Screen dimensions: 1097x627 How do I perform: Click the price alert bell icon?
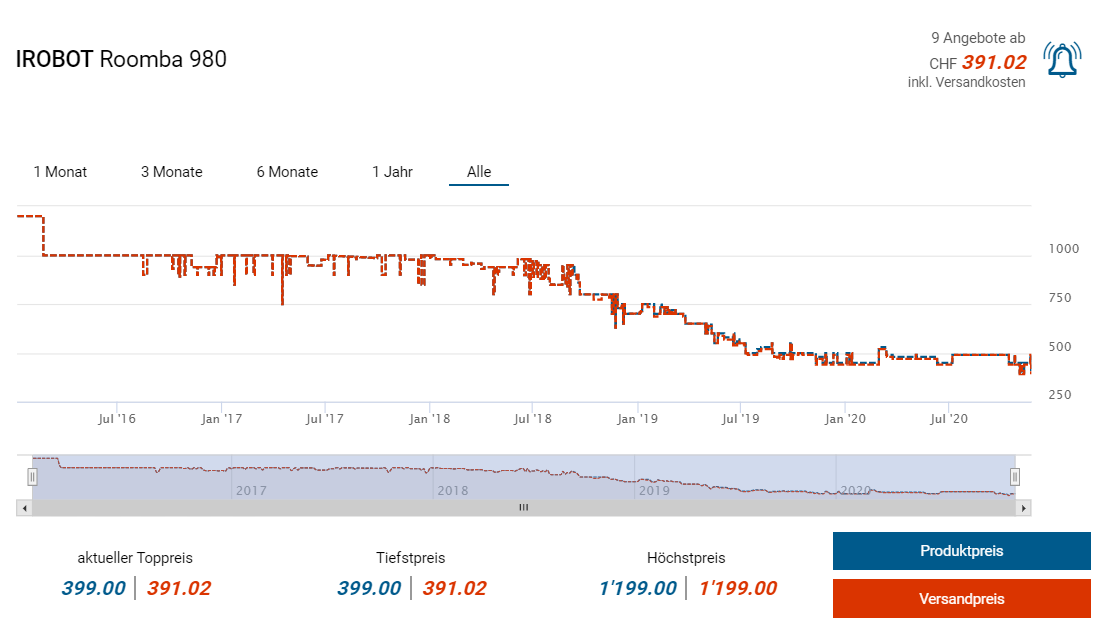(x=1061, y=60)
